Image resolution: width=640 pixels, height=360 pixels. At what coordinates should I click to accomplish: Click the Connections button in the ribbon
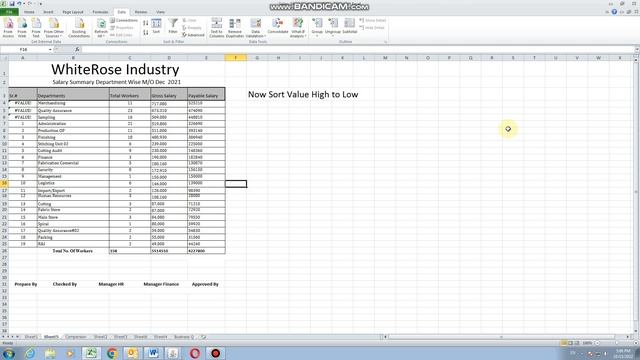(124, 20)
